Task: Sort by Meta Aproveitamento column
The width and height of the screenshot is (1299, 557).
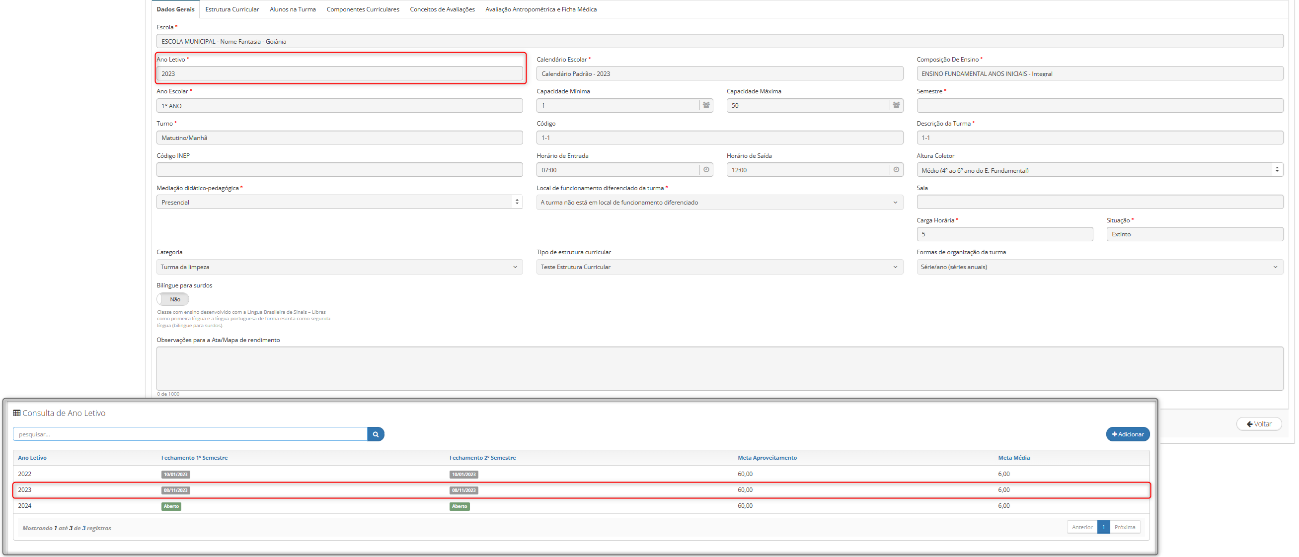Action: point(767,457)
